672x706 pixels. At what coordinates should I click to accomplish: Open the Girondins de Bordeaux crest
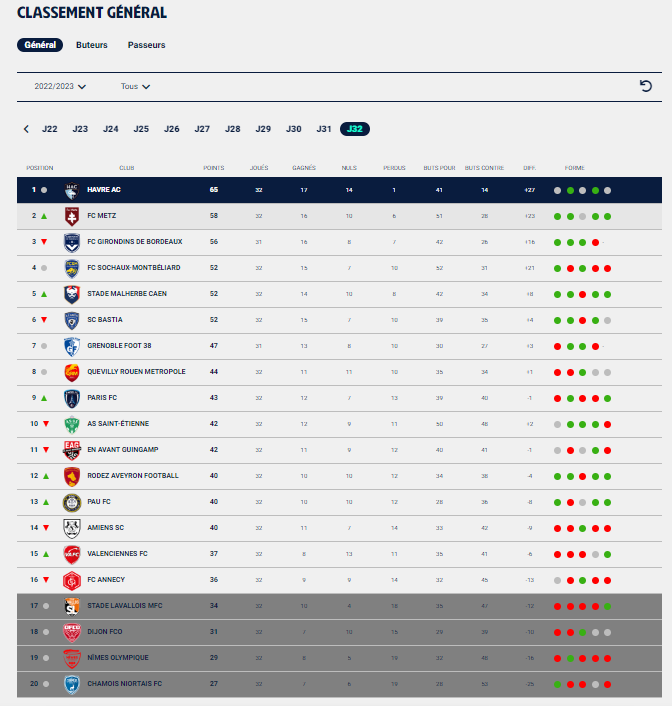click(x=72, y=242)
